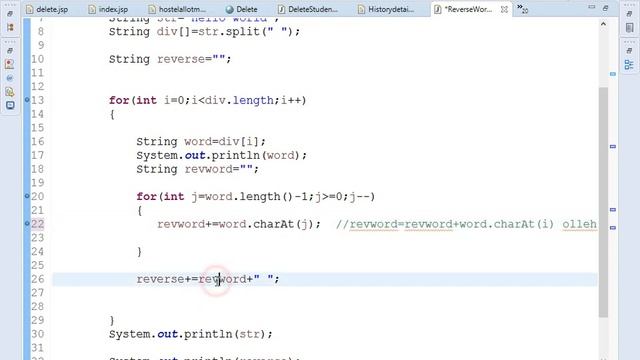This screenshot has height=360, width=640.
Task: Open the Outline view icon in right trim
Action: click(x=629, y=64)
